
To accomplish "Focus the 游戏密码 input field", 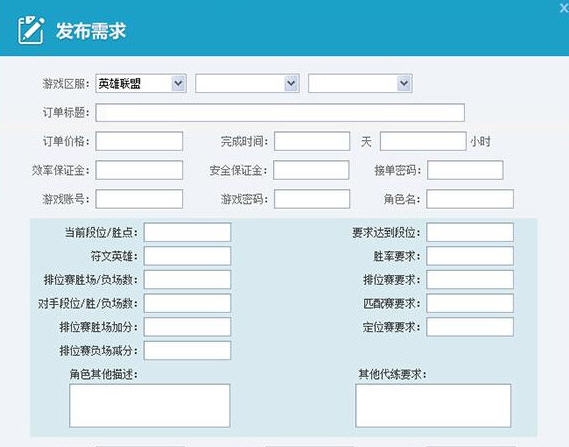I will (x=312, y=199).
